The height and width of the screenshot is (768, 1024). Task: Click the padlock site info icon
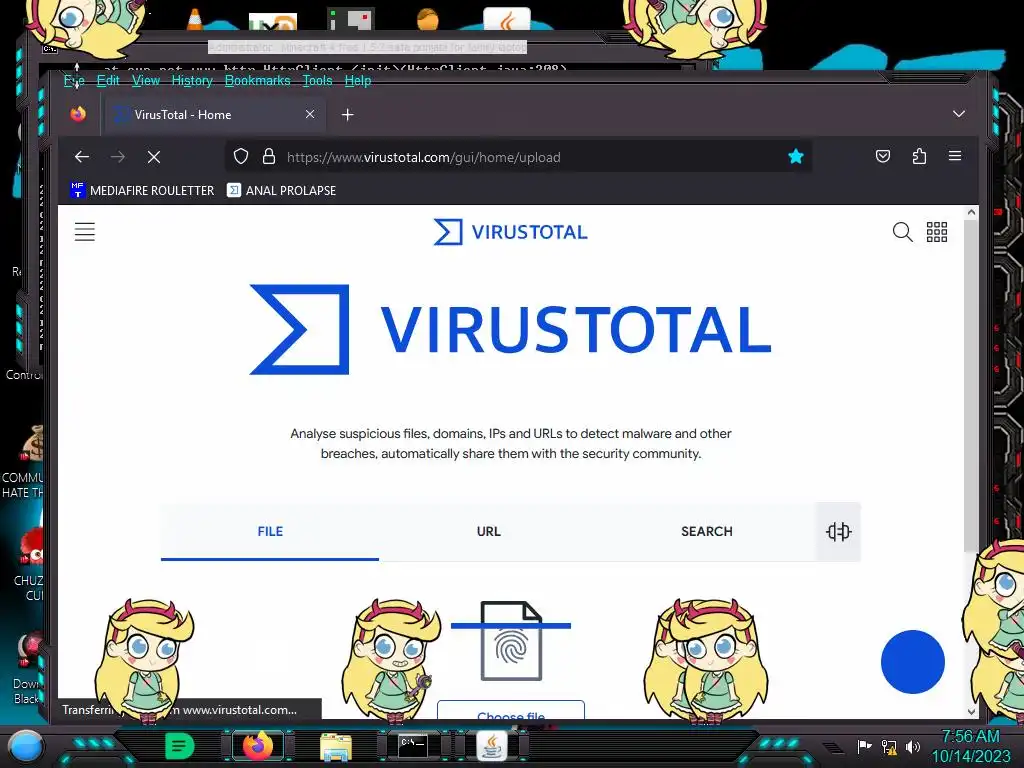[x=268, y=157]
